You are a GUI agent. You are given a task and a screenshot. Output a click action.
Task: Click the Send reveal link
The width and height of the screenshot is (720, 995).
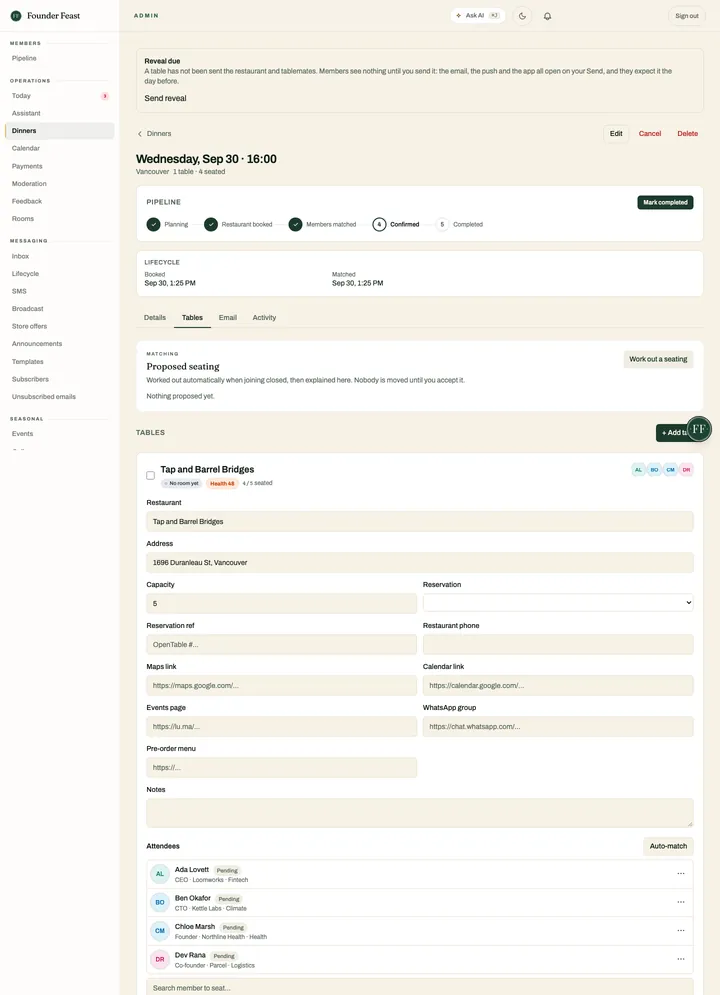[166, 98]
